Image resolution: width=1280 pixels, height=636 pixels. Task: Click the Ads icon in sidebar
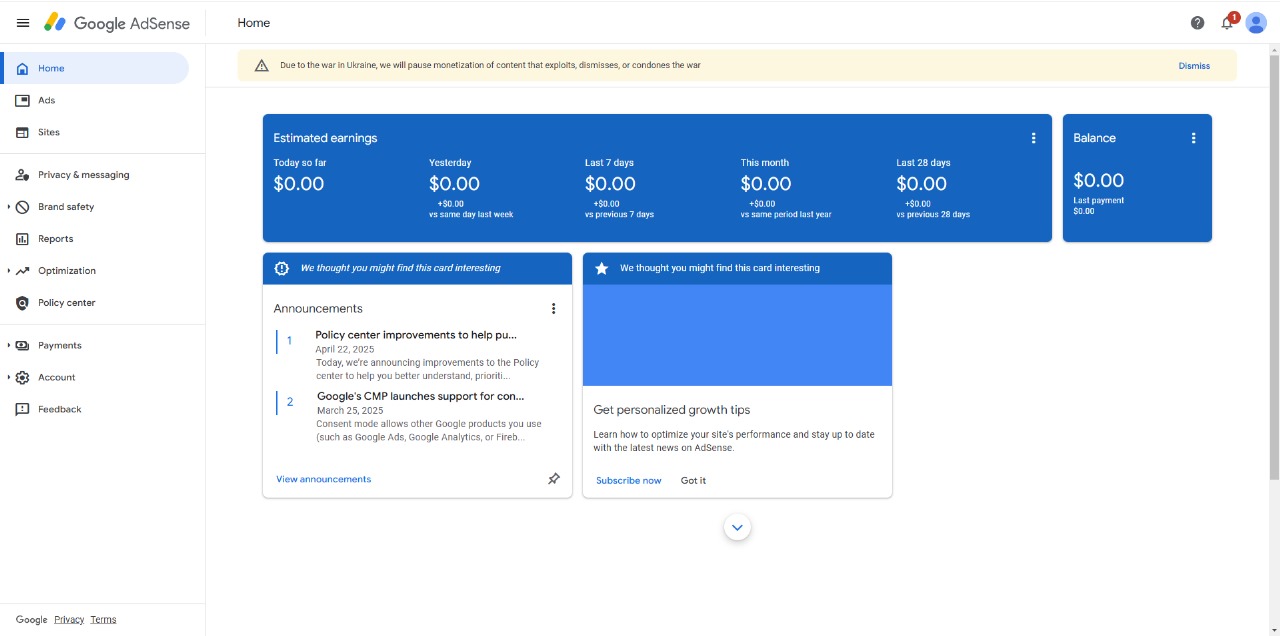[x=22, y=101]
